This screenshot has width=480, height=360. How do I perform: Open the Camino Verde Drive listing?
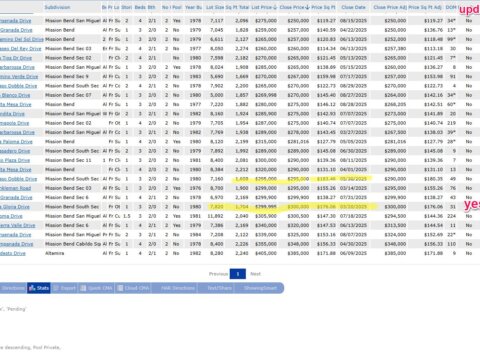[19, 77]
